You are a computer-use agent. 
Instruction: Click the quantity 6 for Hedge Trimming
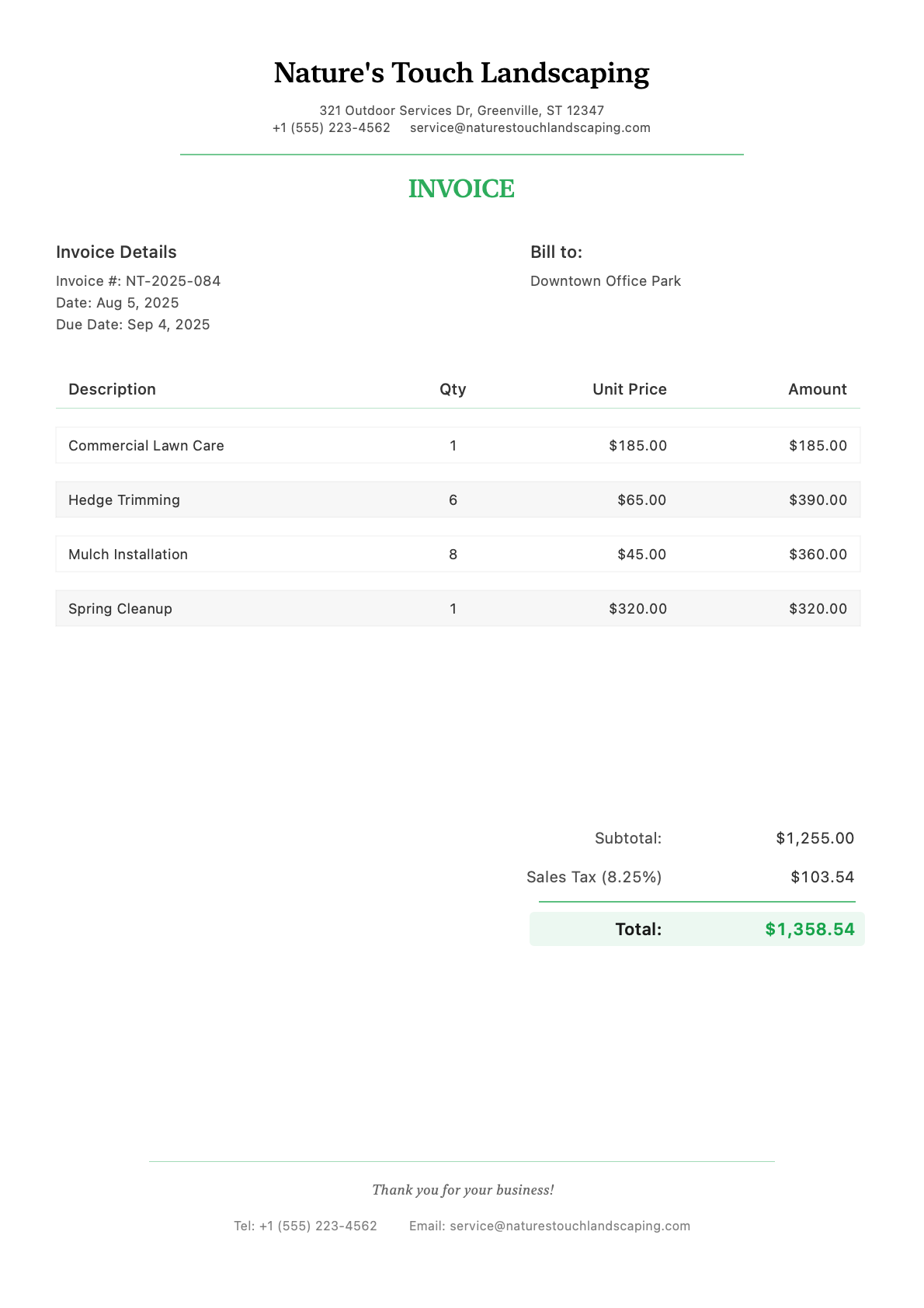[x=453, y=499]
